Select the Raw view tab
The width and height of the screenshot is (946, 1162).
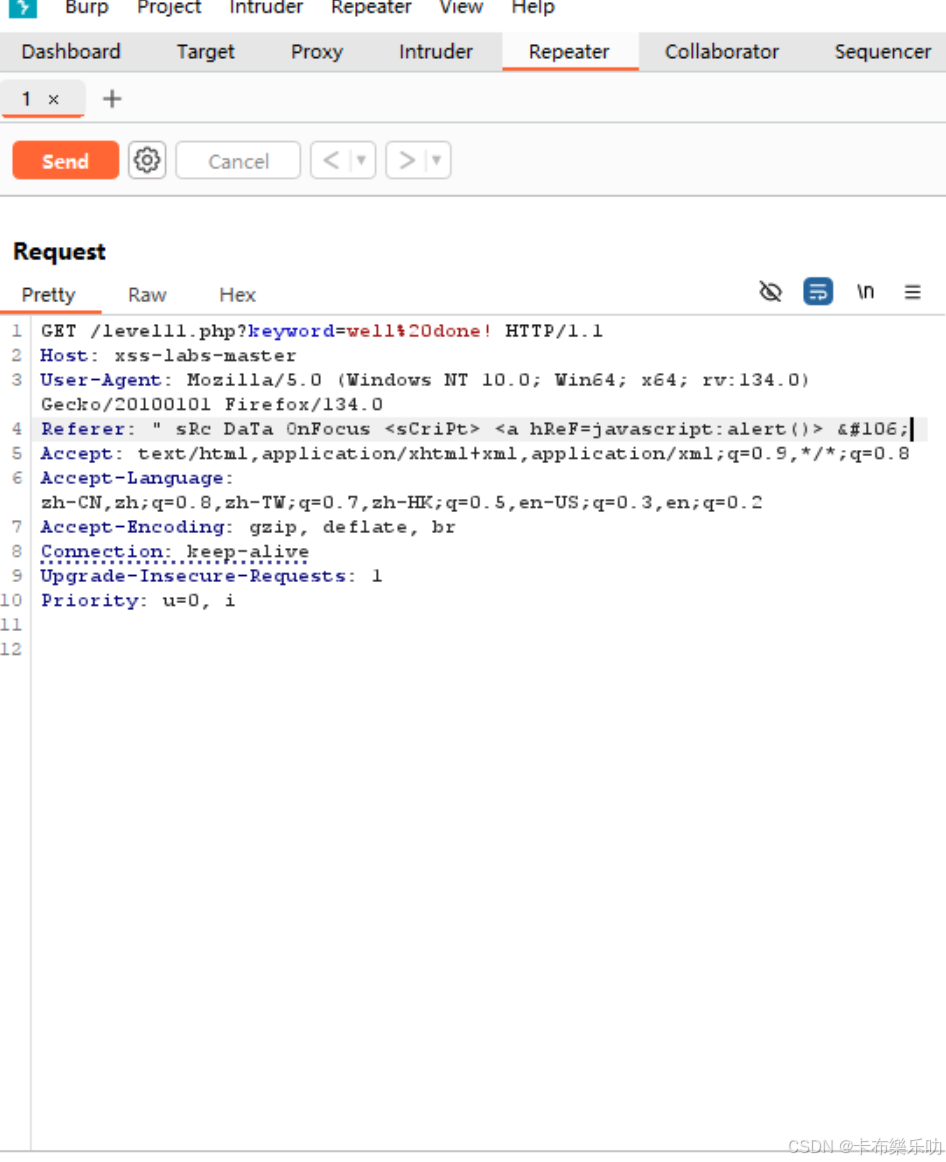147,295
